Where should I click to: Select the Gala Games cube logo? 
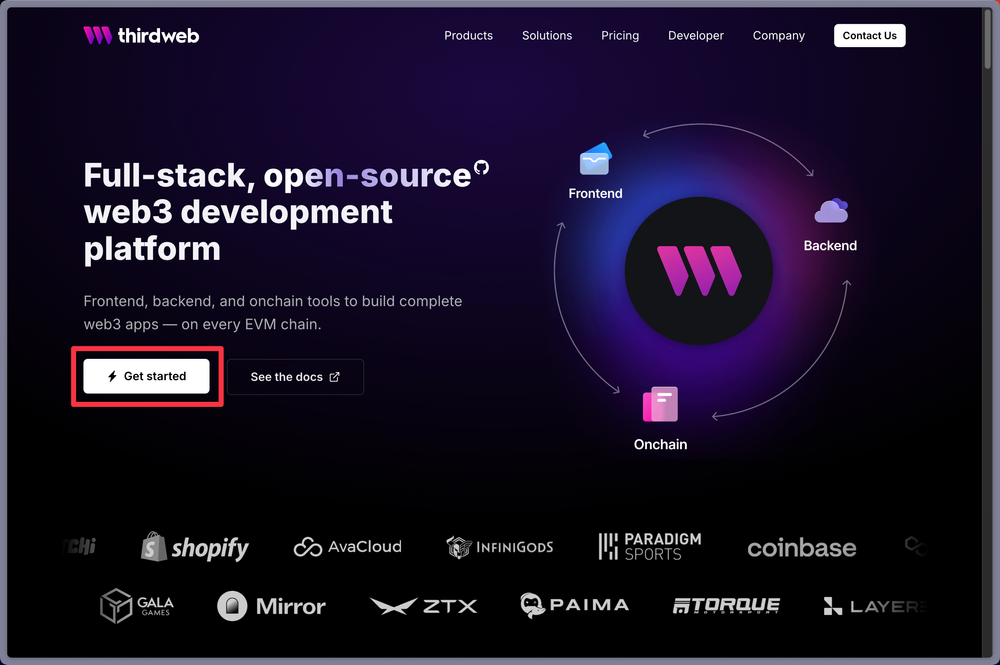(x=137, y=605)
